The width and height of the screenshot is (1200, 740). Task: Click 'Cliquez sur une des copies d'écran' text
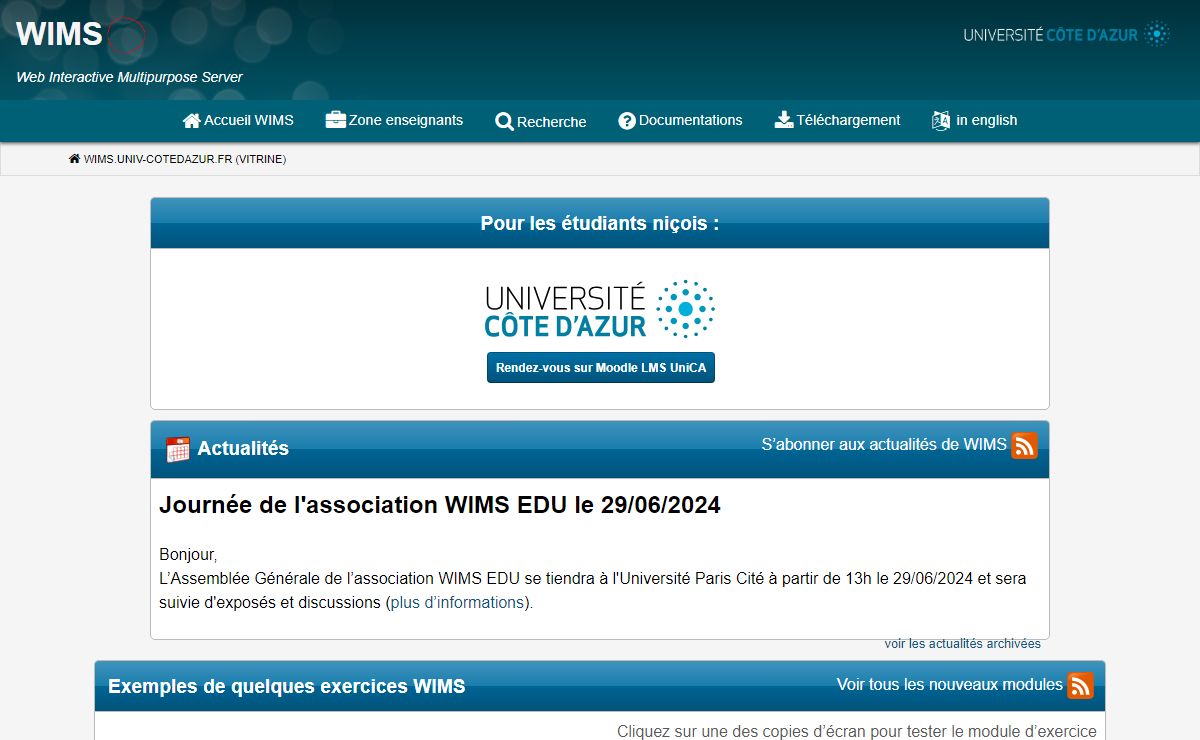point(856,731)
